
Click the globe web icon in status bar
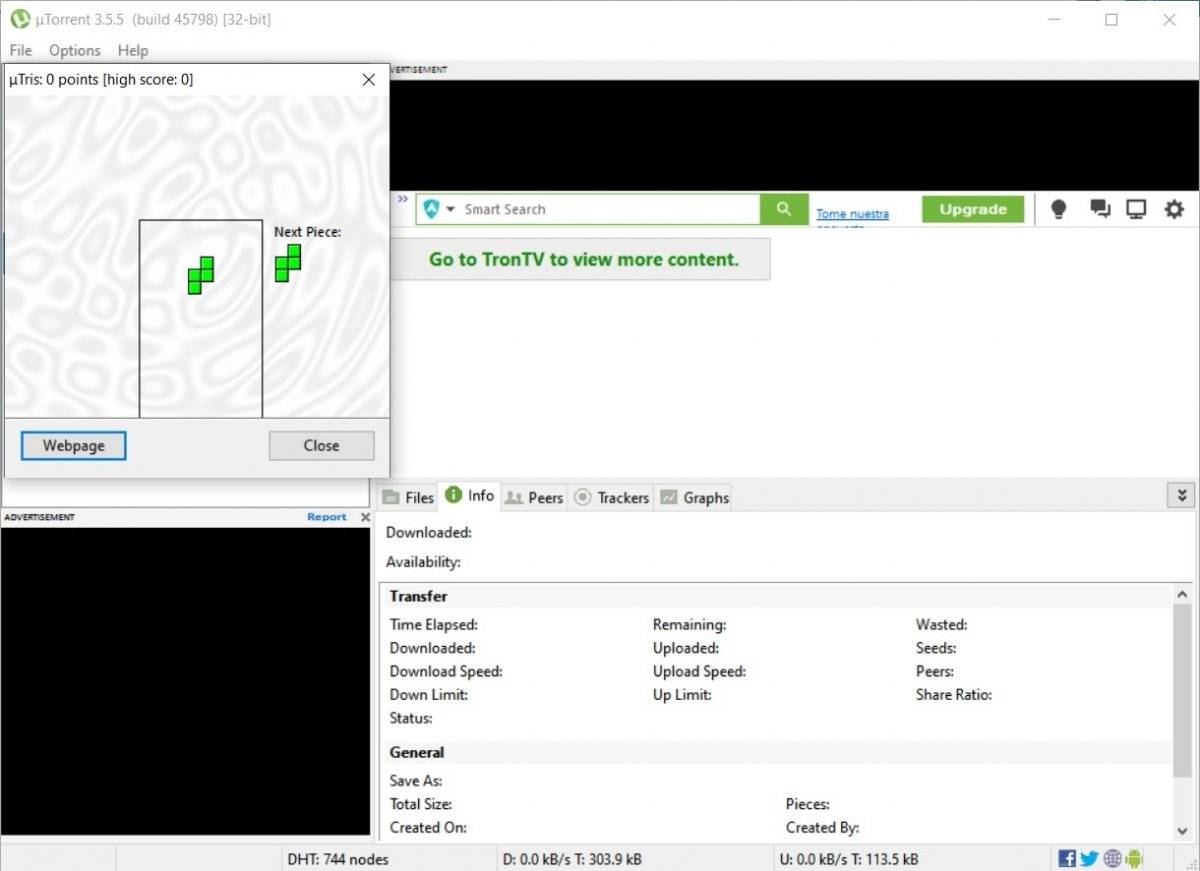[x=1112, y=858]
